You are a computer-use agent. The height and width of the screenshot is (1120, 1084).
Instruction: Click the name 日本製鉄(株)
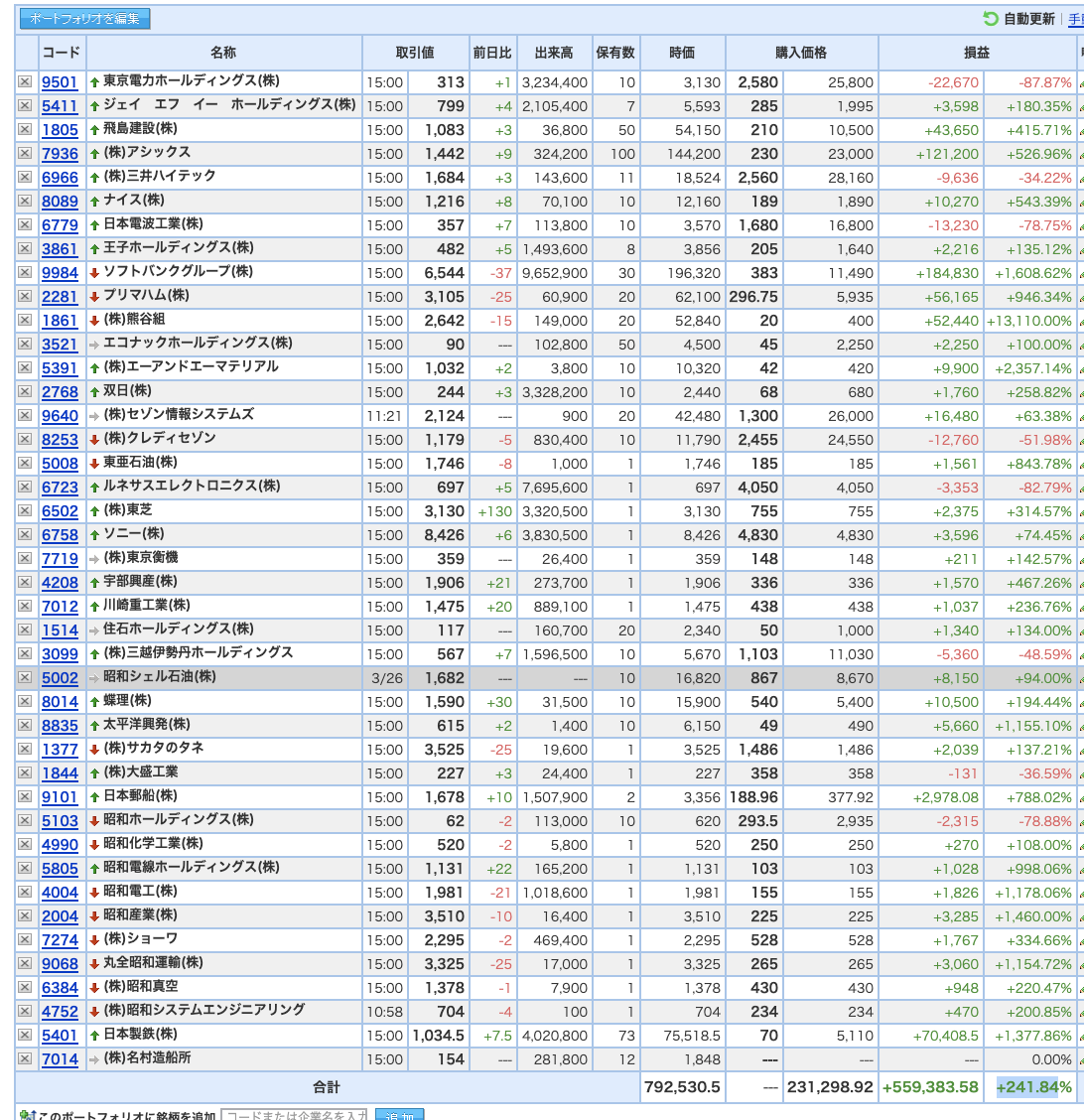[x=140, y=1034]
